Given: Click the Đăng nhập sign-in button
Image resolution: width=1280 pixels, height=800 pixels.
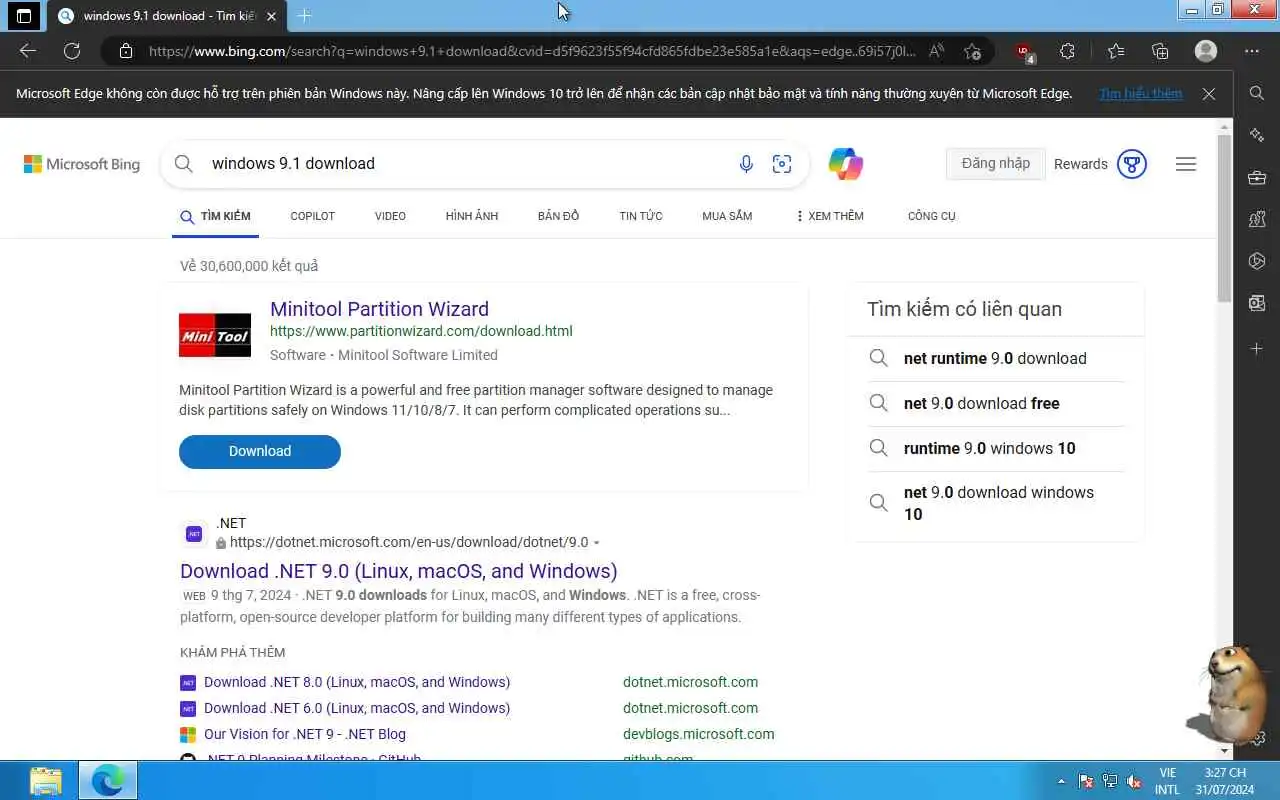Looking at the screenshot, I should [x=995, y=164].
